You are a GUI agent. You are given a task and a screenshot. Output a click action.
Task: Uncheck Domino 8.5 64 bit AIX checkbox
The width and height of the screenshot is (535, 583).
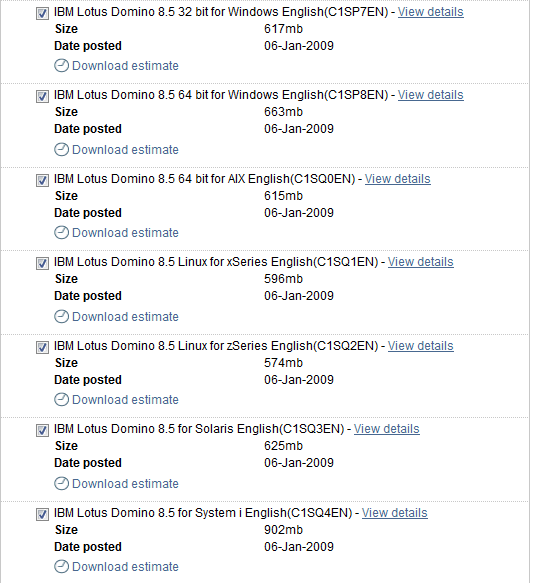coord(42,180)
